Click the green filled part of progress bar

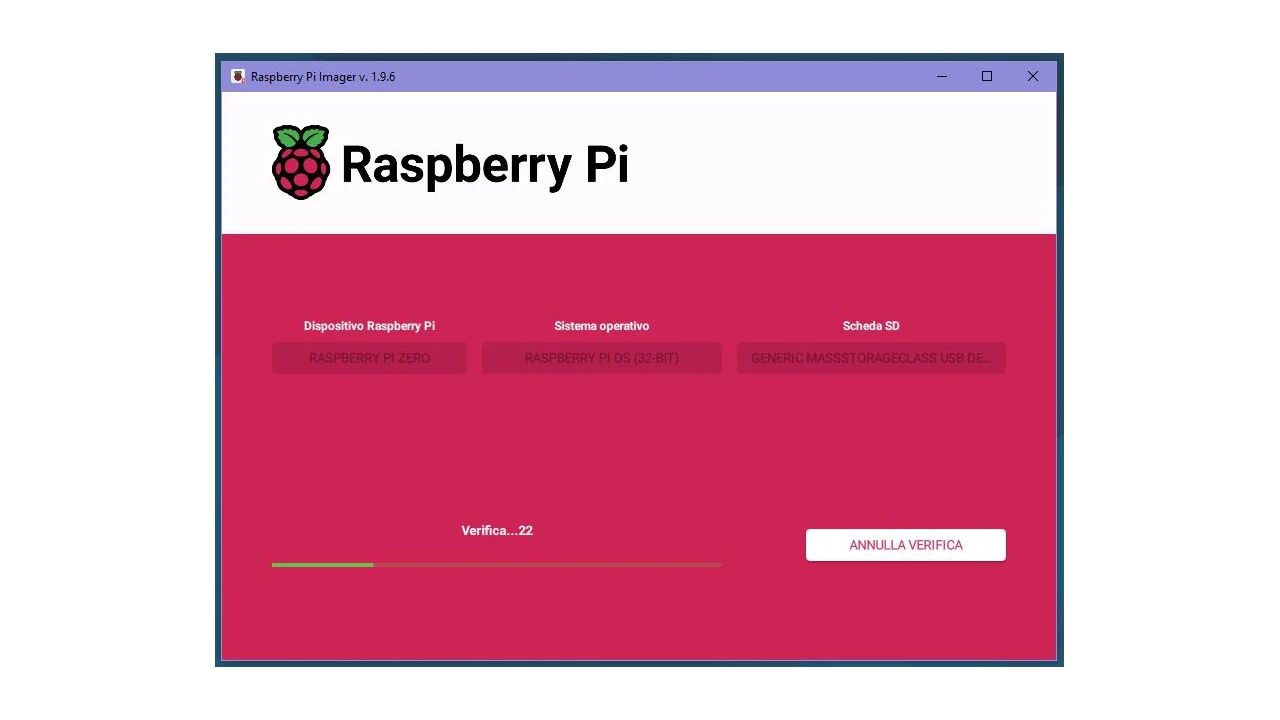pos(322,565)
